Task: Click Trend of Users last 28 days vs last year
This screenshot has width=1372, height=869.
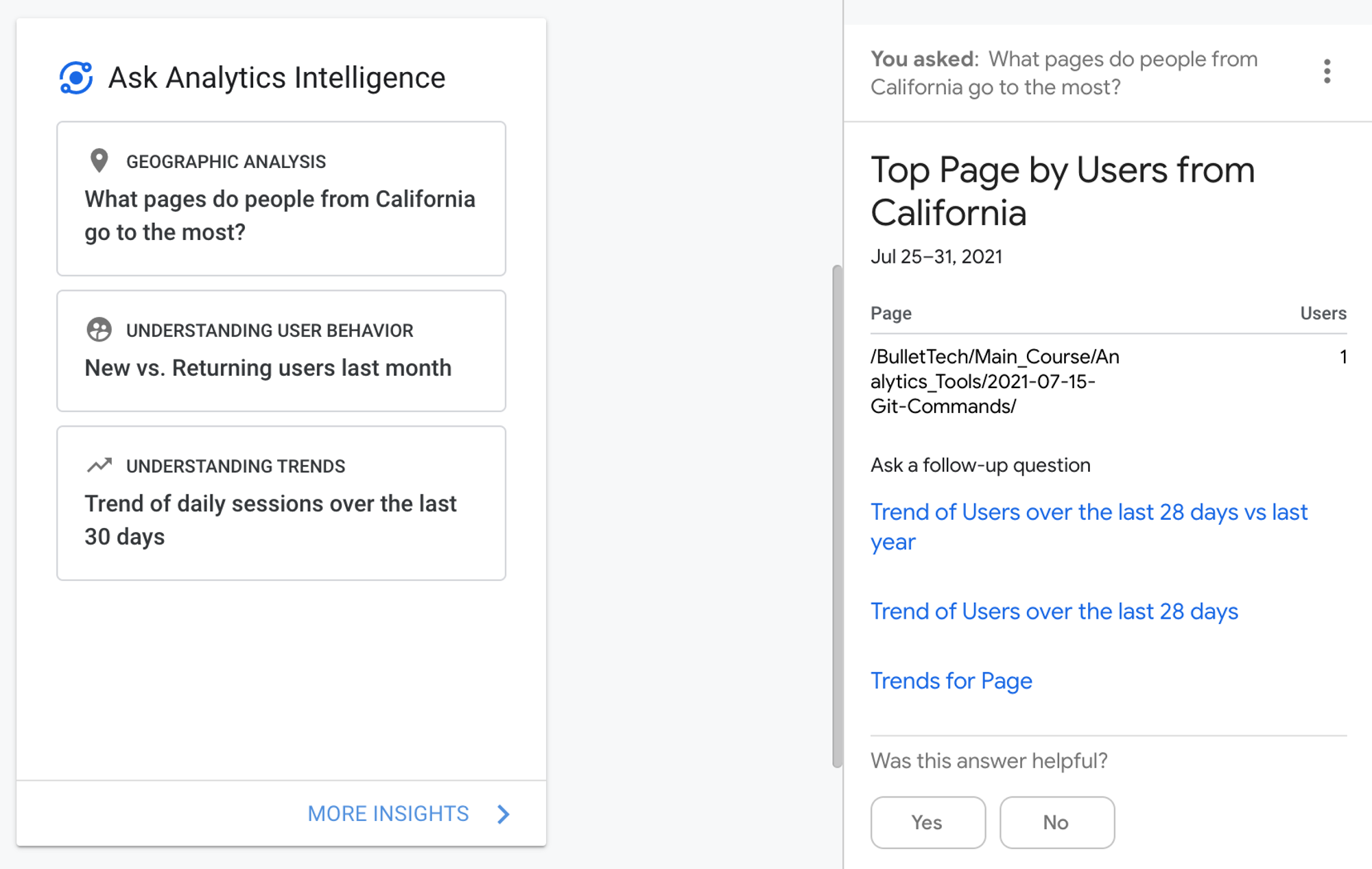Action: point(1089,527)
